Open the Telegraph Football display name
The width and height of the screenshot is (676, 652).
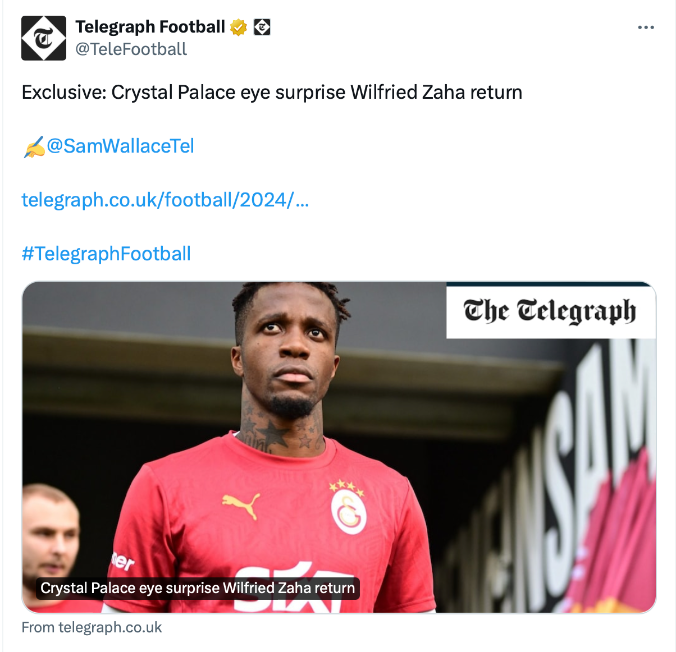point(150,27)
